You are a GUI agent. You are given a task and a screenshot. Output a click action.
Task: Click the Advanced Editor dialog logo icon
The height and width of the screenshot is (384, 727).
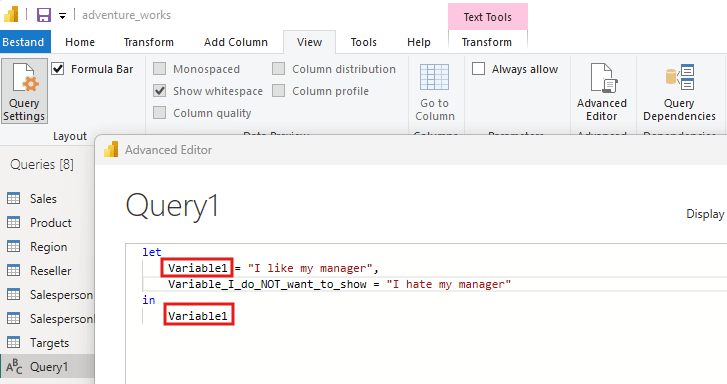(x=111, y=150)
